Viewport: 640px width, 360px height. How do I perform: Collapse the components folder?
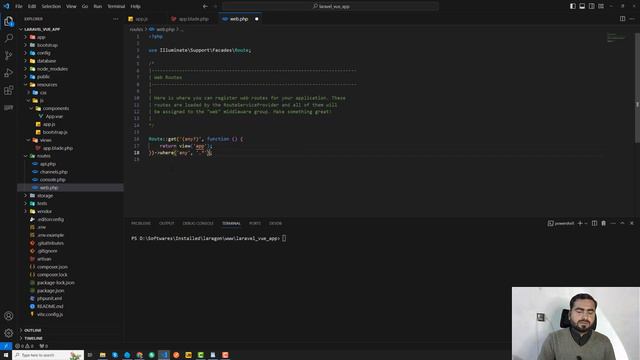point(56,109)
